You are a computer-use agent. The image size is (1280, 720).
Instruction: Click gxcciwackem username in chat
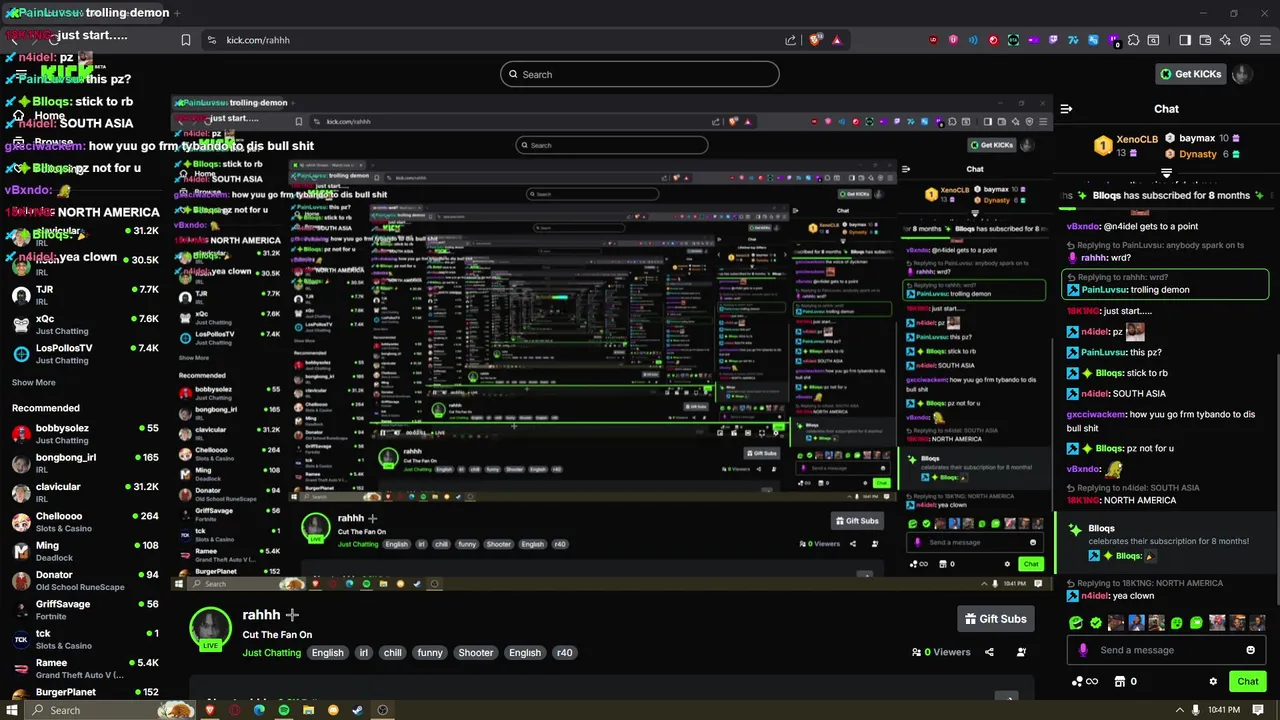click(x=1096, y=414)
